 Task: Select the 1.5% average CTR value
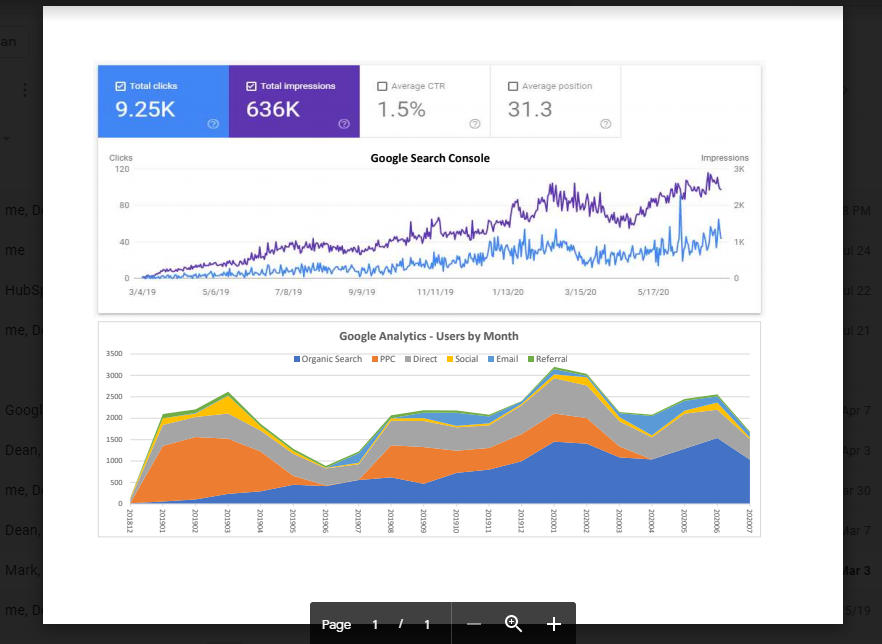click(401, 109)
